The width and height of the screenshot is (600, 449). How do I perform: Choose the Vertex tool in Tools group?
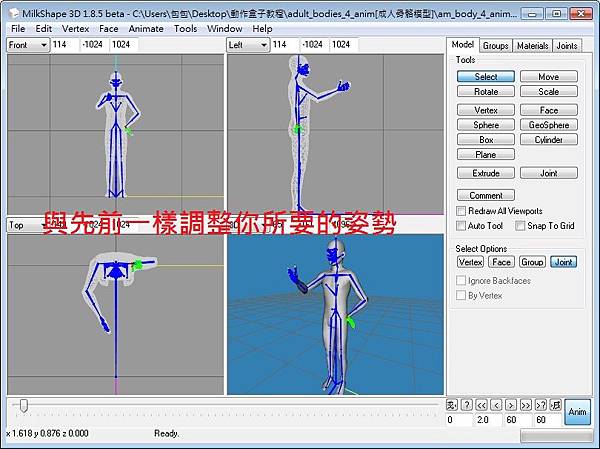click(486, 110)
